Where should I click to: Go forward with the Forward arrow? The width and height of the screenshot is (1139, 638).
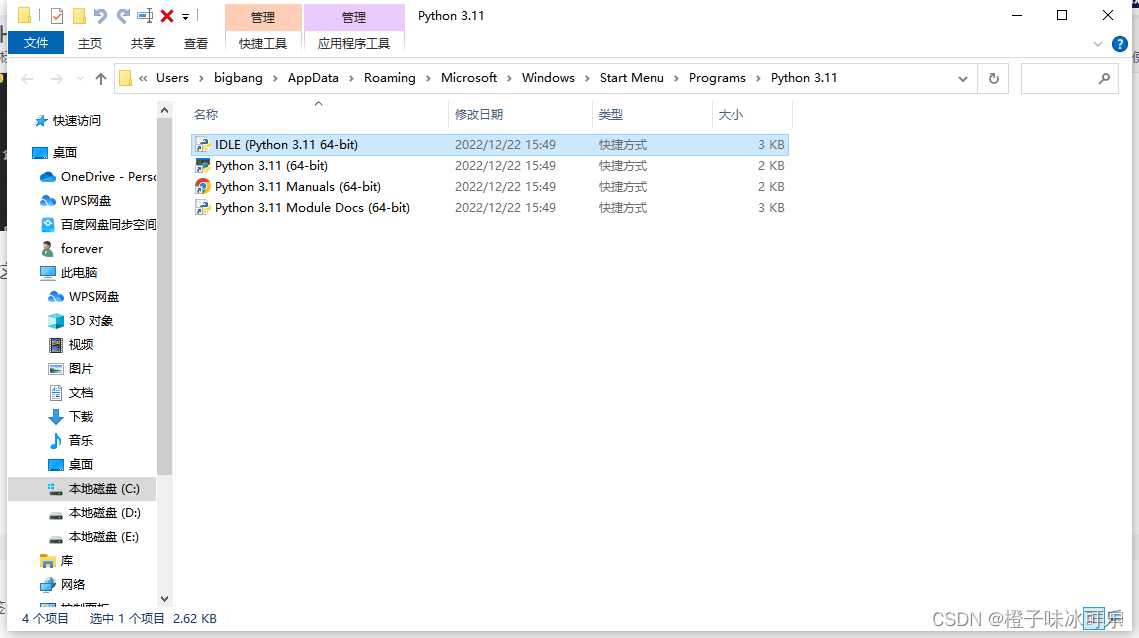pyautogui.click(x=57, y=78)
